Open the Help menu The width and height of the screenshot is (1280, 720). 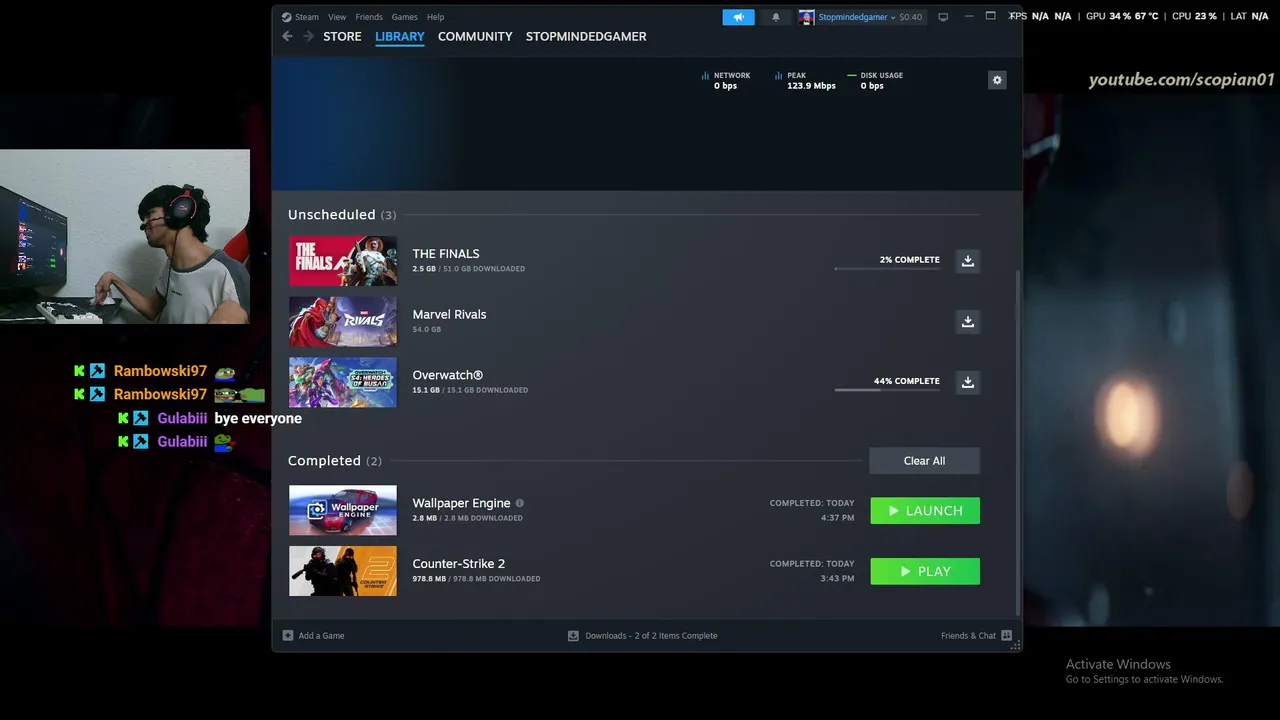click(436, 17)
